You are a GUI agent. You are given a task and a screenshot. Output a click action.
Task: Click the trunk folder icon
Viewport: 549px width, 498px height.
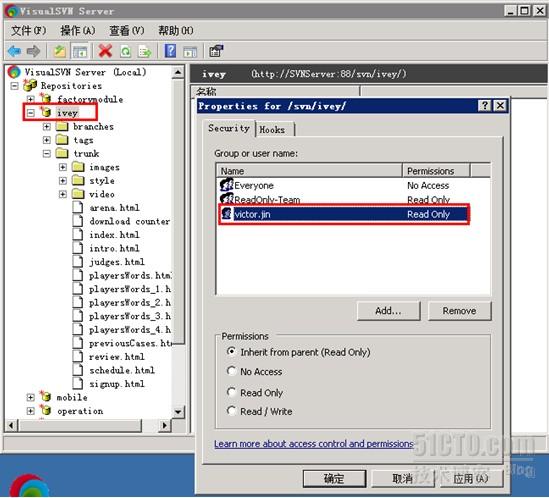click(62, 153)
